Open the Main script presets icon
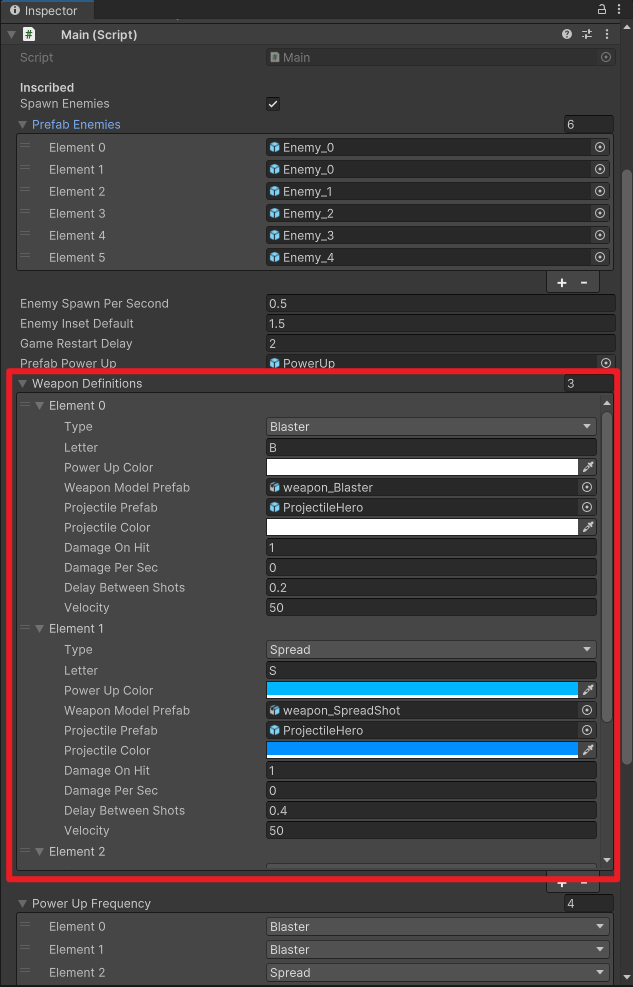The image size is (633, 987). pyautogui.click(x=587, y=34)
